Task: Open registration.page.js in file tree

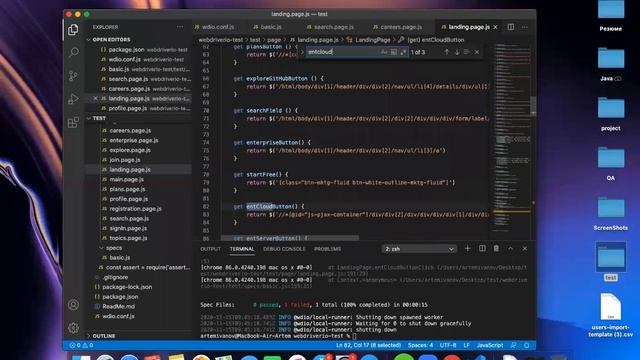Action: tap(135, 209)
